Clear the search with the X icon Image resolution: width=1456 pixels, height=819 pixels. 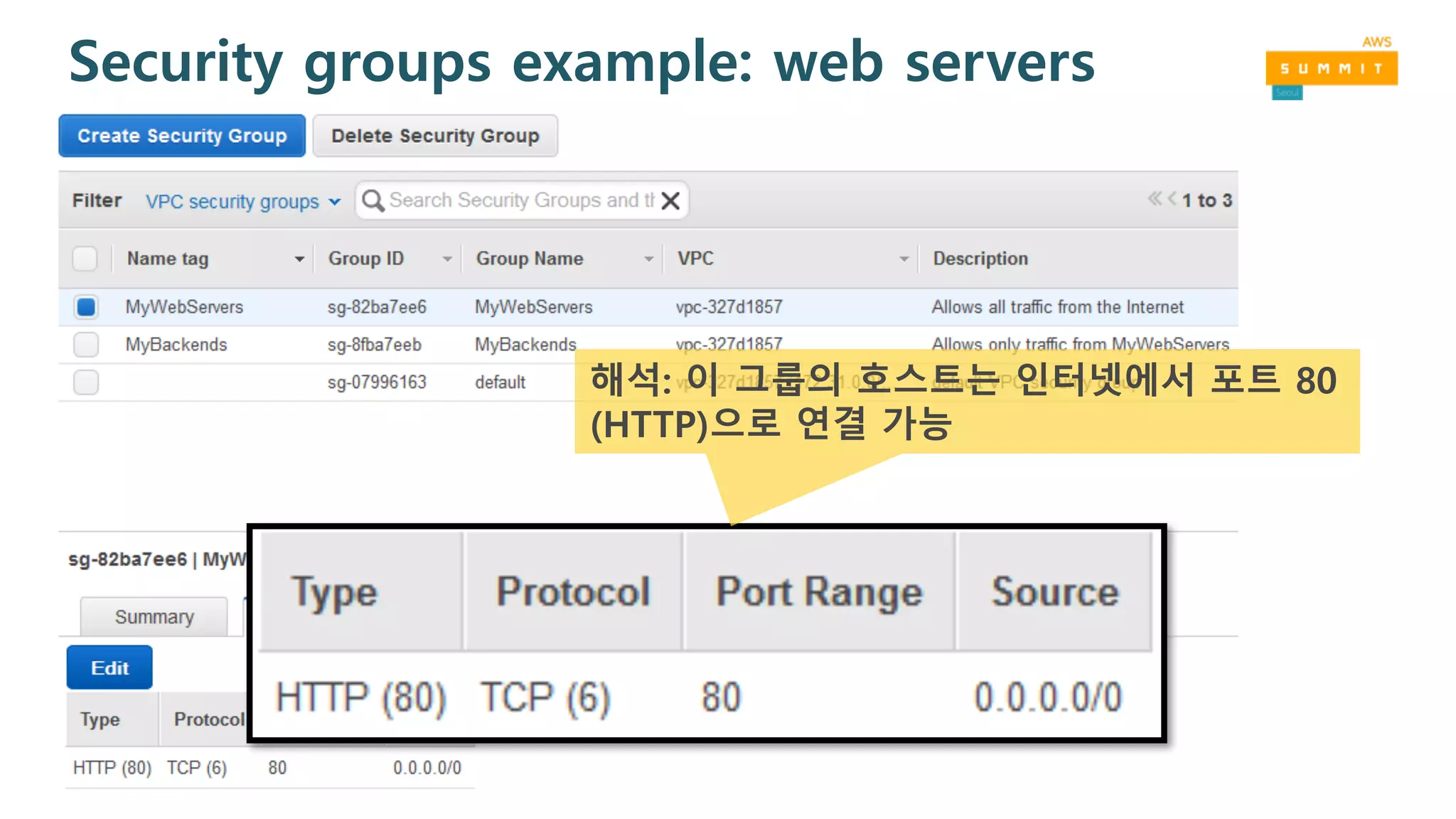click(670, 201)
